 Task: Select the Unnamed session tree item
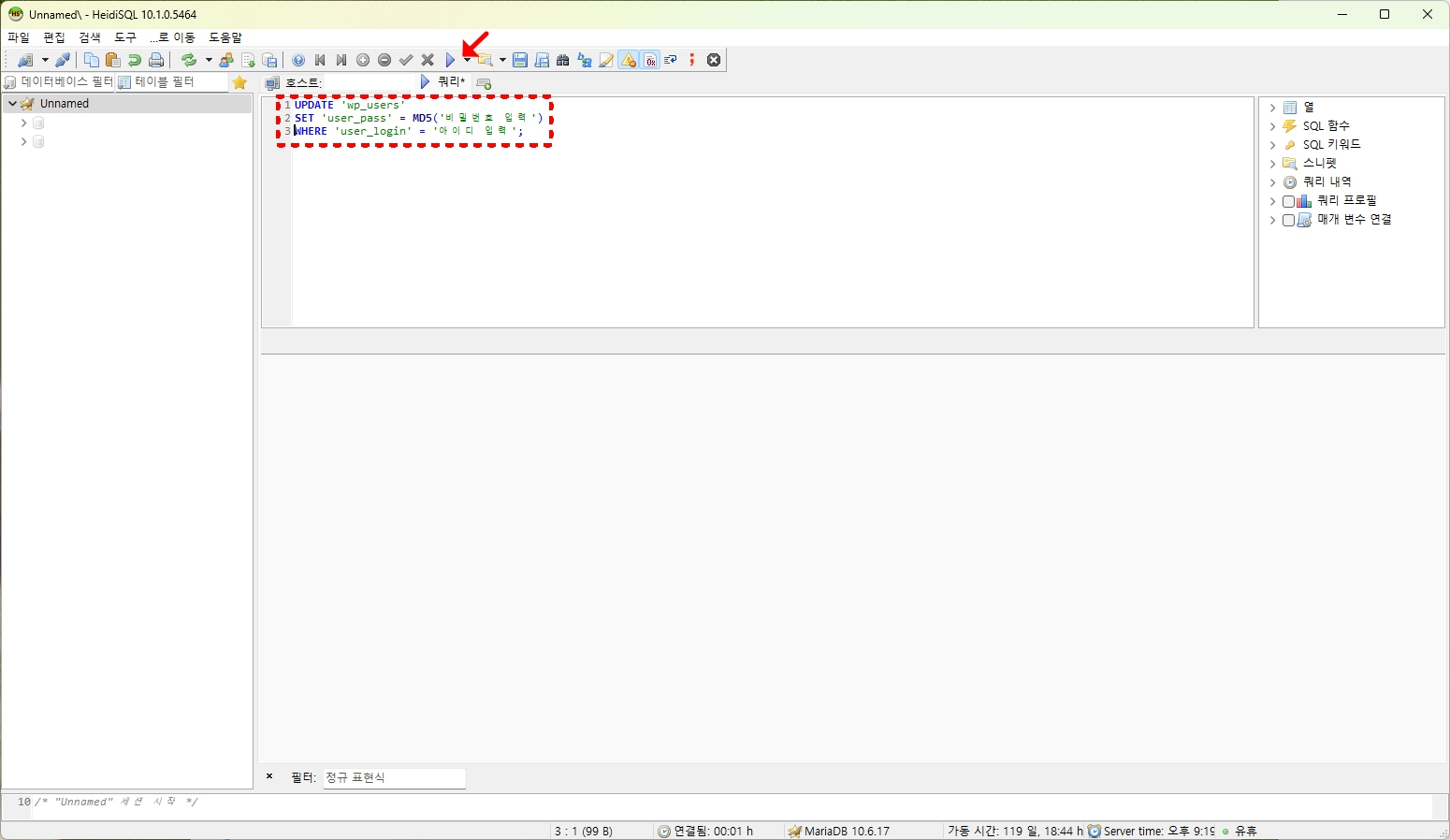point(126,104)
